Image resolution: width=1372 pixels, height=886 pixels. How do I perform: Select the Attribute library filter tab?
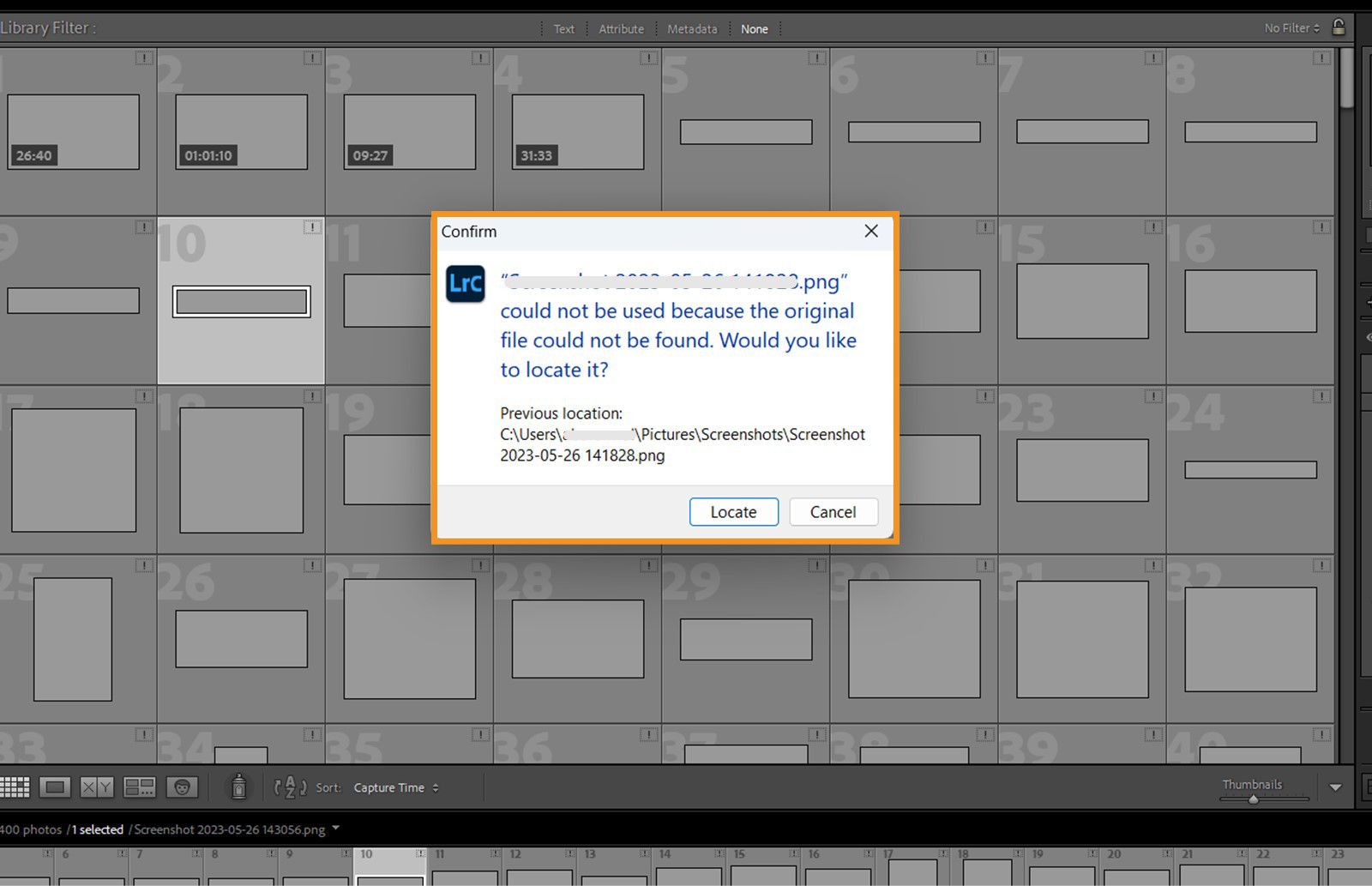621,29
